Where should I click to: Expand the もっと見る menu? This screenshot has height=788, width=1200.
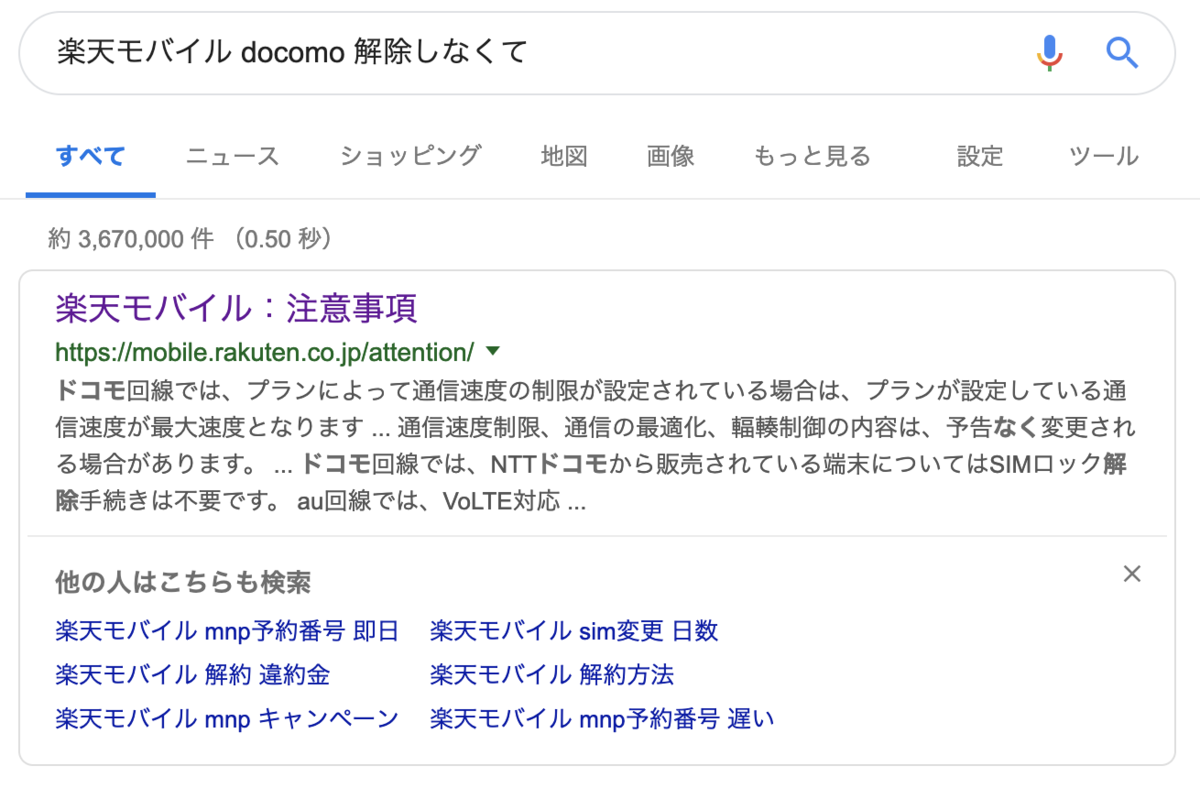click(x=812, y=156)
